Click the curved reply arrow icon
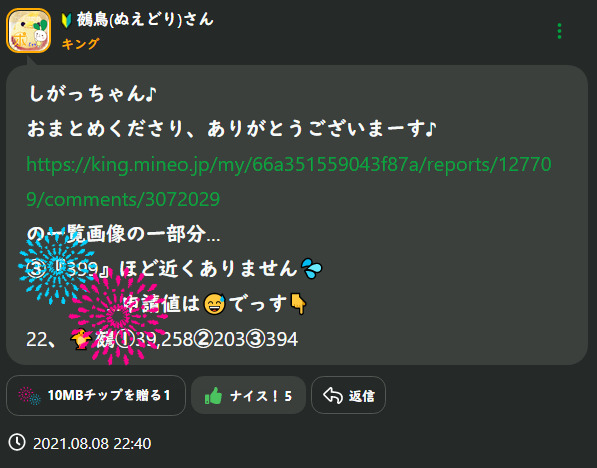 (333, 395)
